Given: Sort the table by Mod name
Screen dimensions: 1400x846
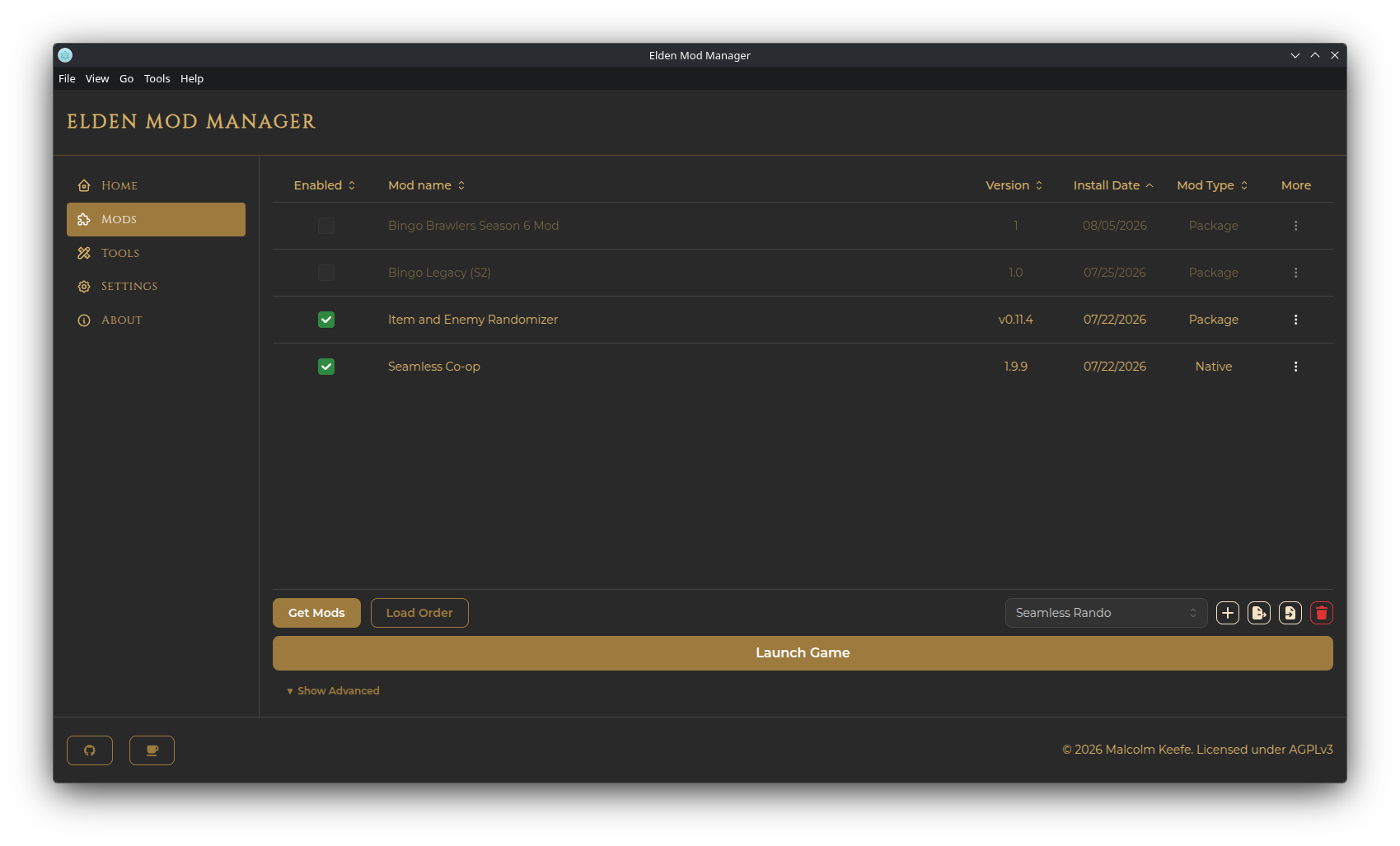Looking at the screenshot, I should 427,185.
